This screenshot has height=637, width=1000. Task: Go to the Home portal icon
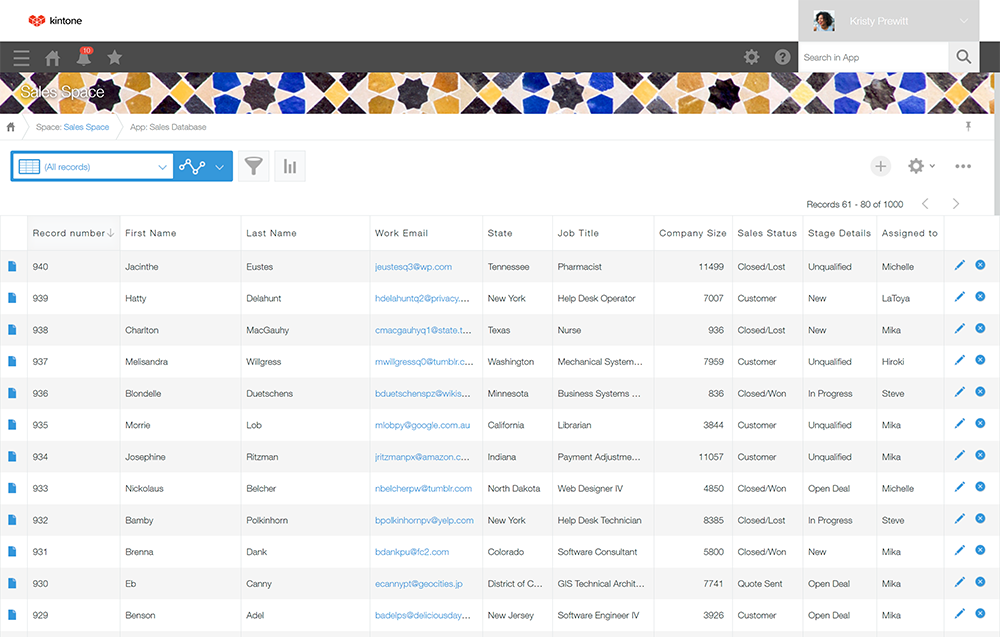coord(52,58)
